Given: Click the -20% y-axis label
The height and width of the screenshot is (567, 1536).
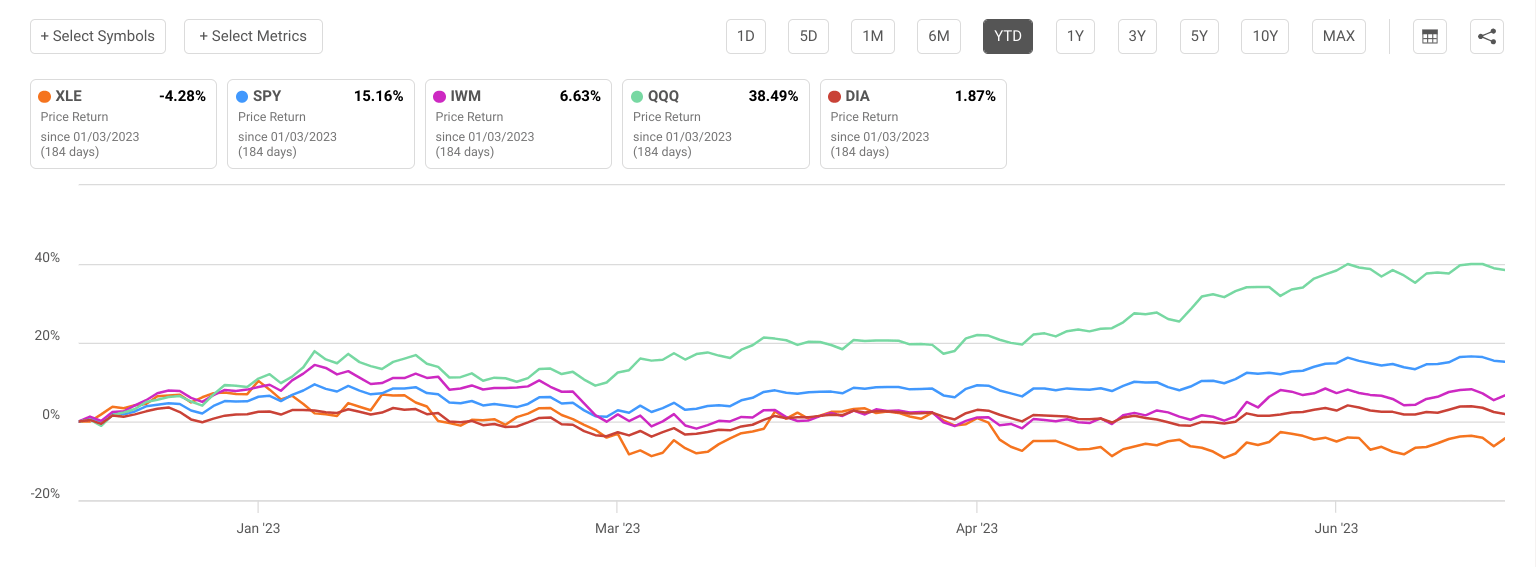Looking at the screenshot, I should pyautogui.click(x=47, y=495).
